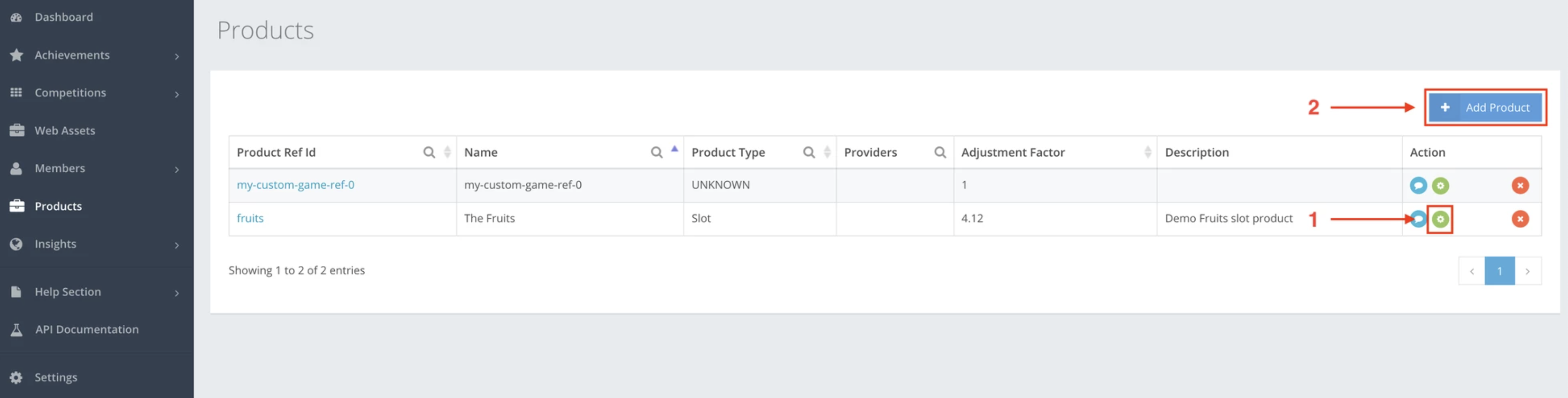
Task: Delete my-custom-game-ref-0 using the red X icon
Action: tap(1519, 185)
